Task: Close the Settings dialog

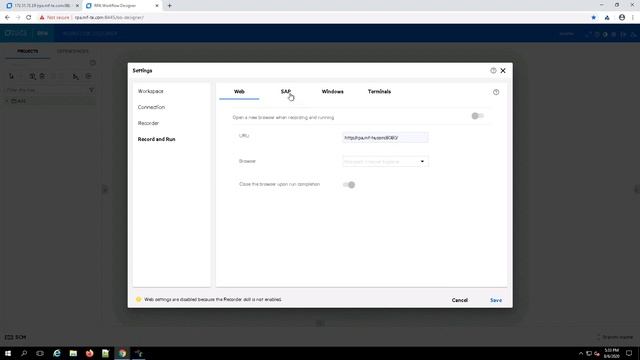Action: (503, 71)
